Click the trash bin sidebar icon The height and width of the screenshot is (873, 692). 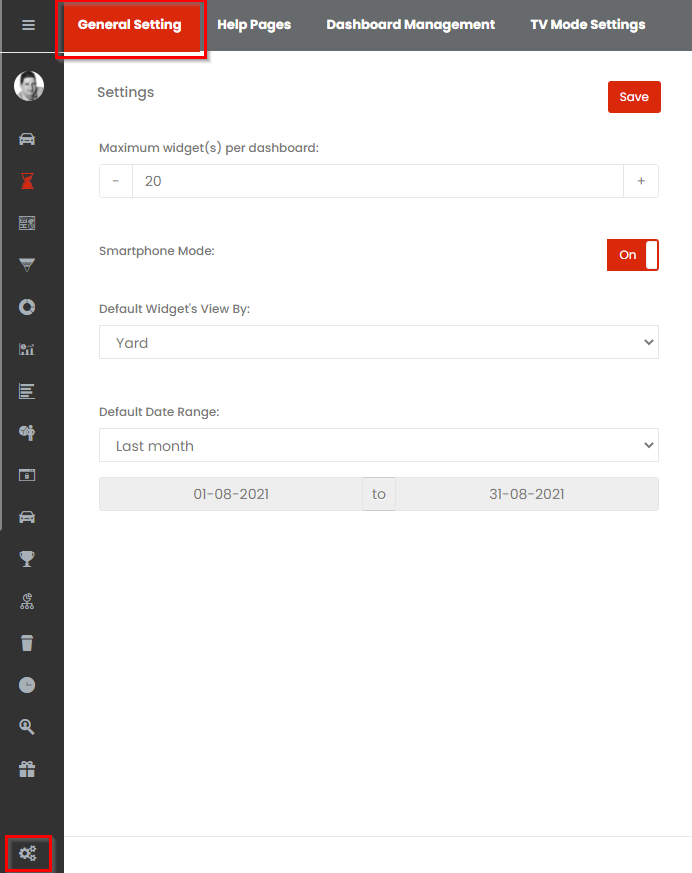[27, 643]
